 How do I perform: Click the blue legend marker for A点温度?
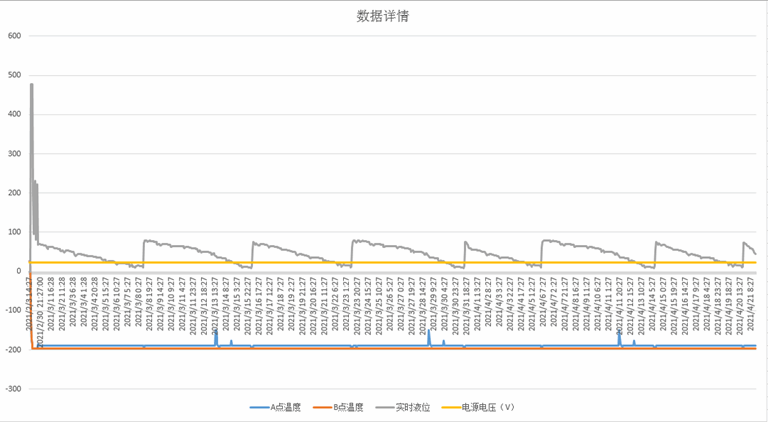[260, 407]
